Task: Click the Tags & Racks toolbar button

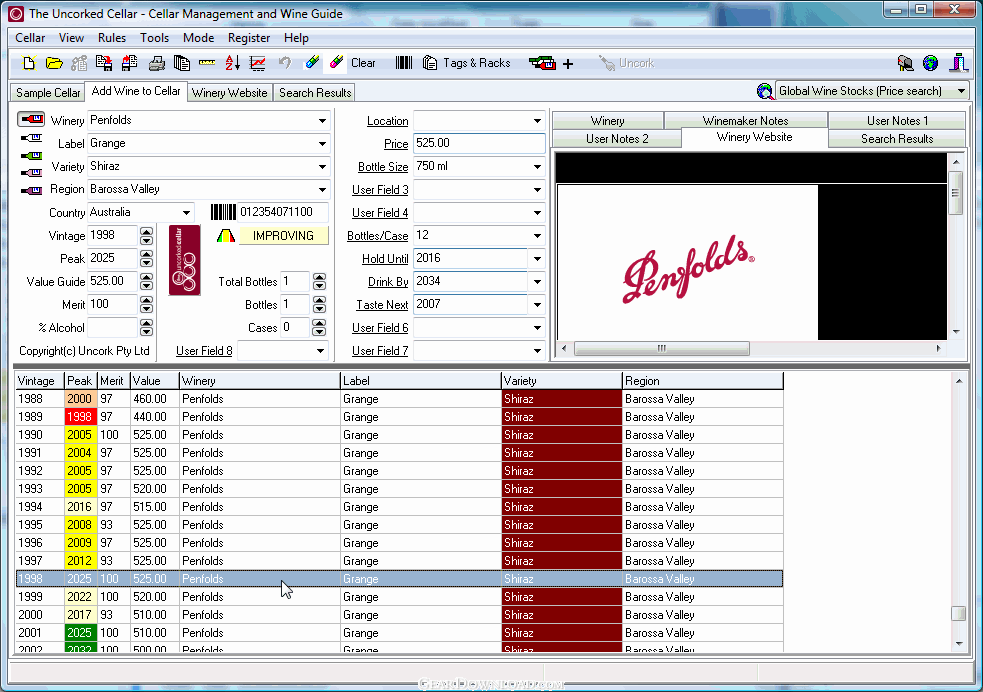Action: [x=466, y=63]
